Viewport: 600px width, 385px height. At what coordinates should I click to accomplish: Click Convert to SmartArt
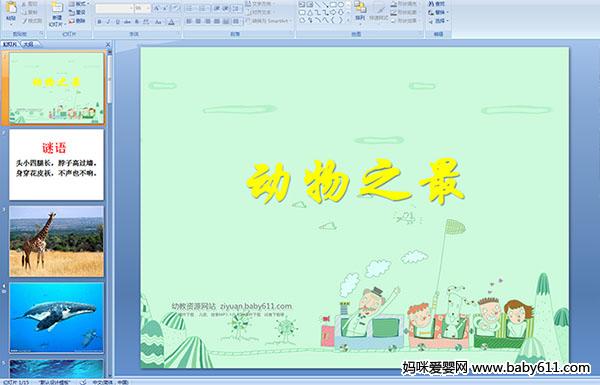[x=269, y=21]
